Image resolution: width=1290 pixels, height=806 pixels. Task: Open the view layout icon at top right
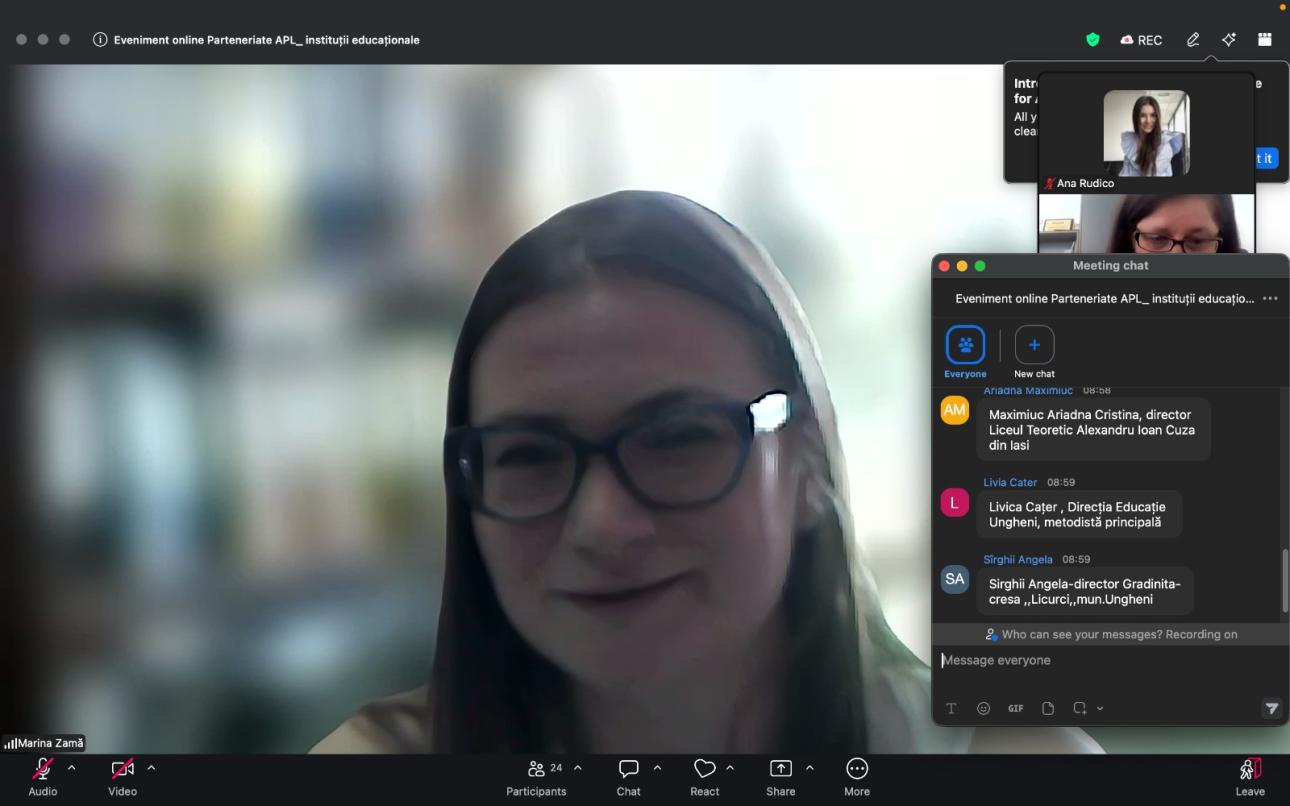click(x=1265, y=40)
